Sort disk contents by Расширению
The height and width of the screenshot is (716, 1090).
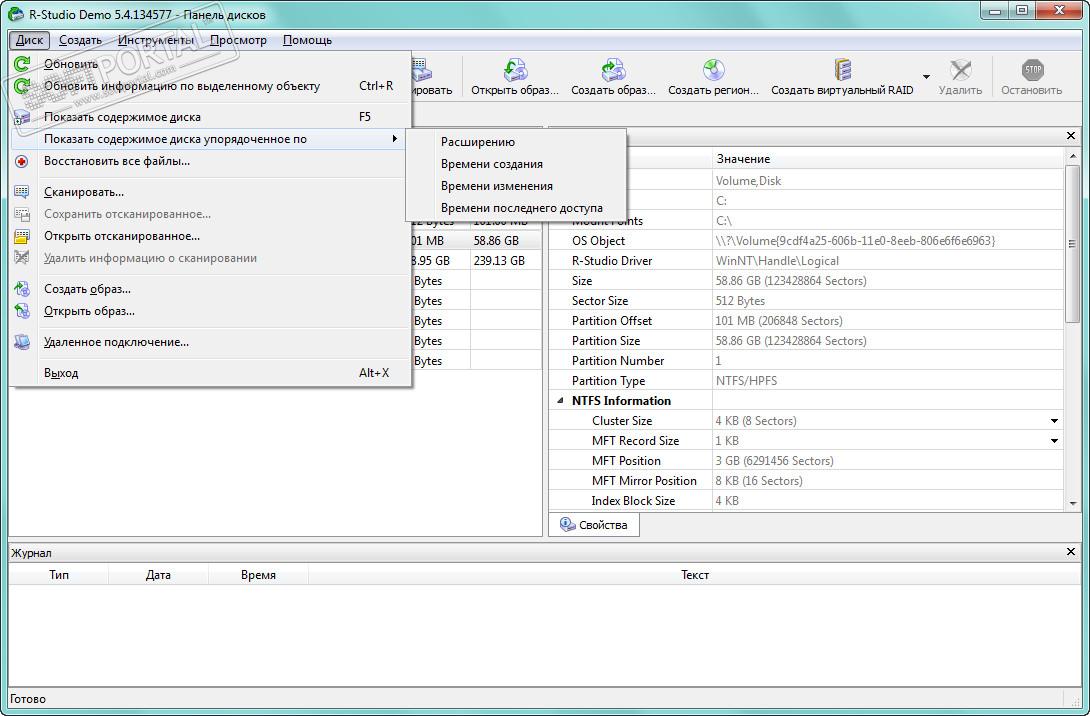click(516, 142)
